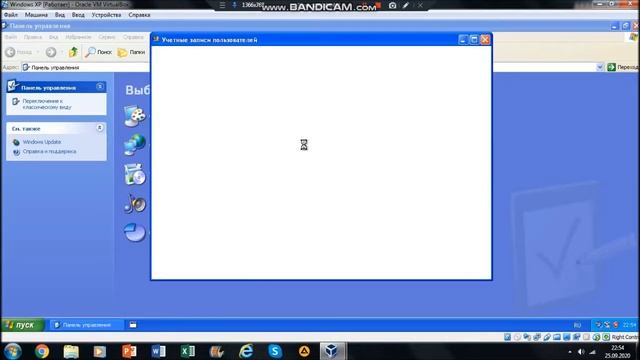
Task: Click the Back arrow in Control Panel toolbar
Action: point(11,52)
